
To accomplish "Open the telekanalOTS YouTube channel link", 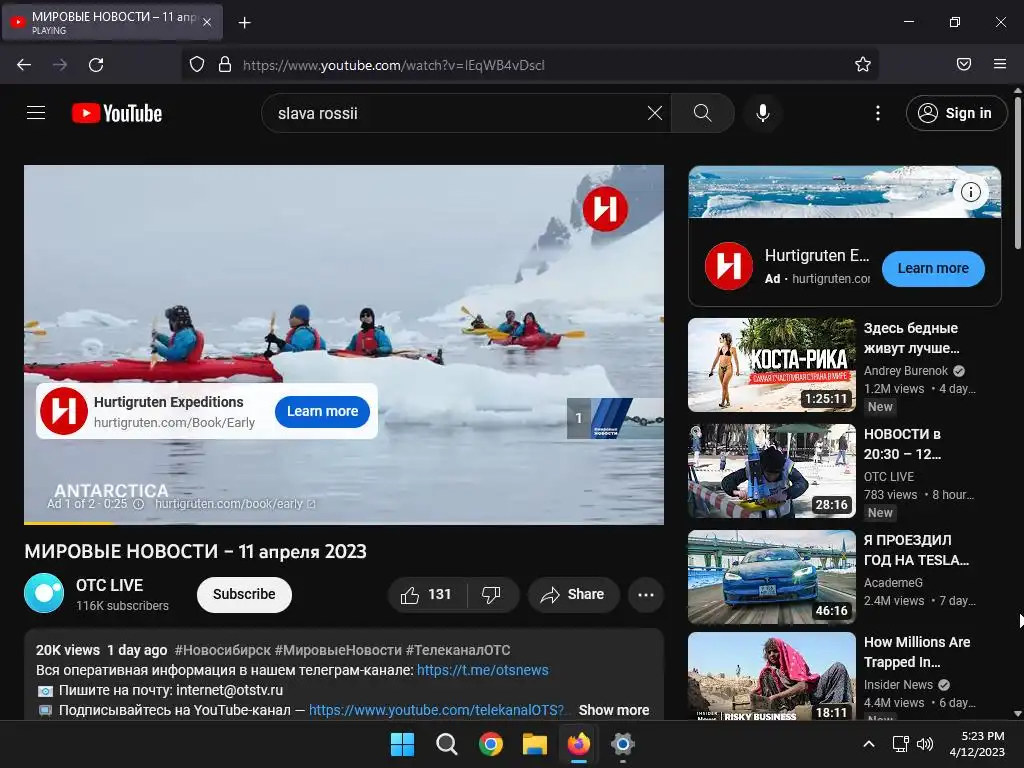I will (436, 710).
